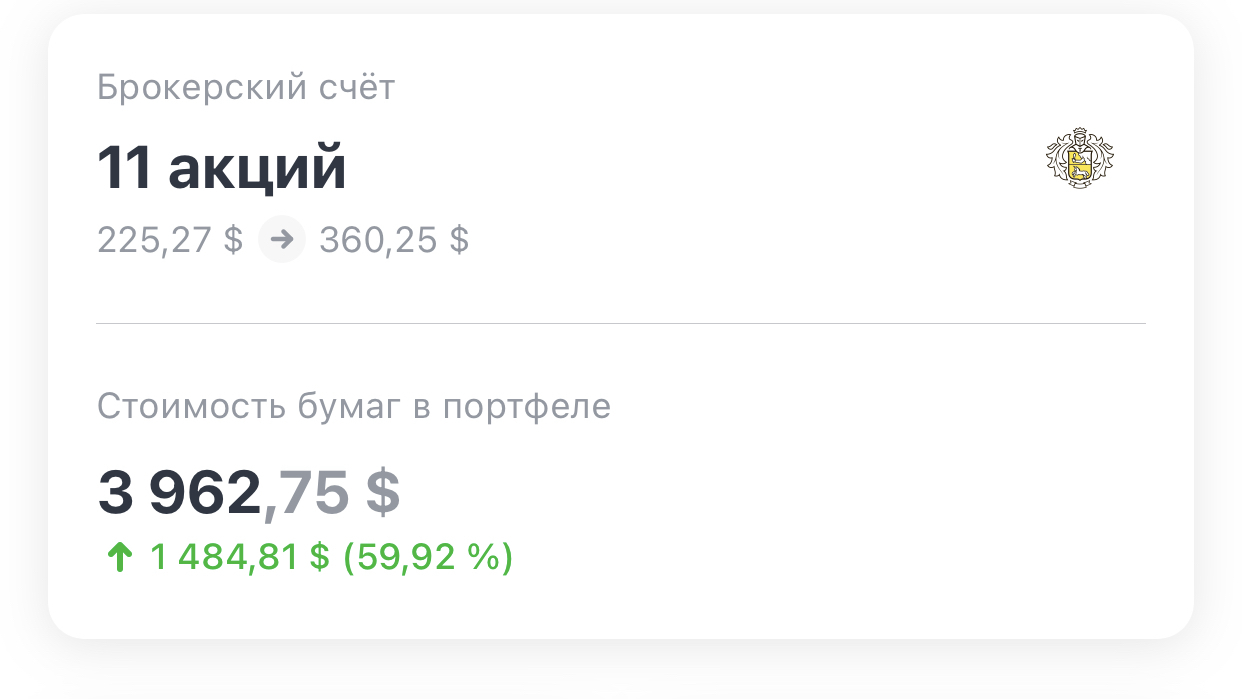The height and width of the screenshot is (699, 1242).
Task: Click the starting price 225,27
Action: (x=154, y=240)
